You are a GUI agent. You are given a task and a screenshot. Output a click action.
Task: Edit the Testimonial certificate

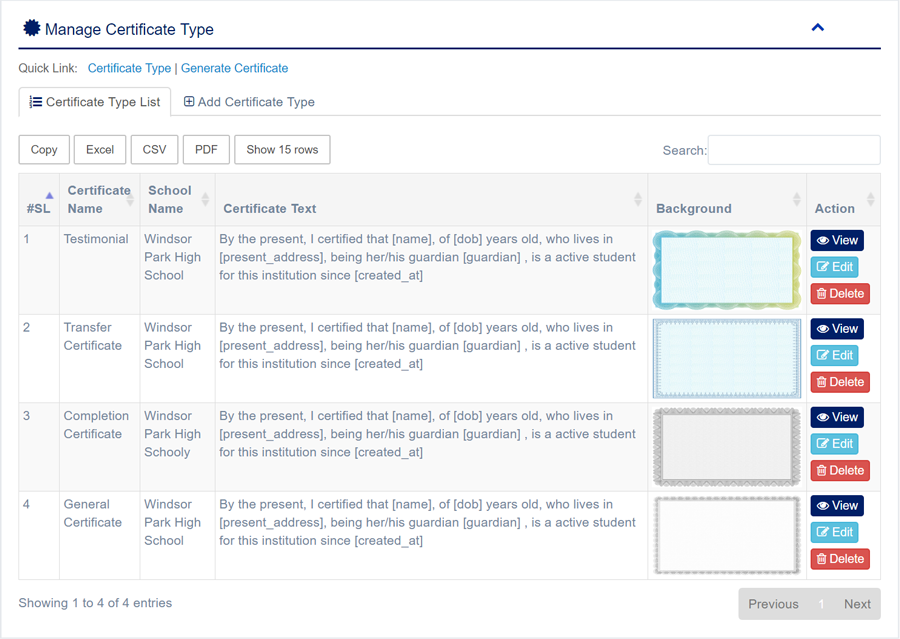835,267
